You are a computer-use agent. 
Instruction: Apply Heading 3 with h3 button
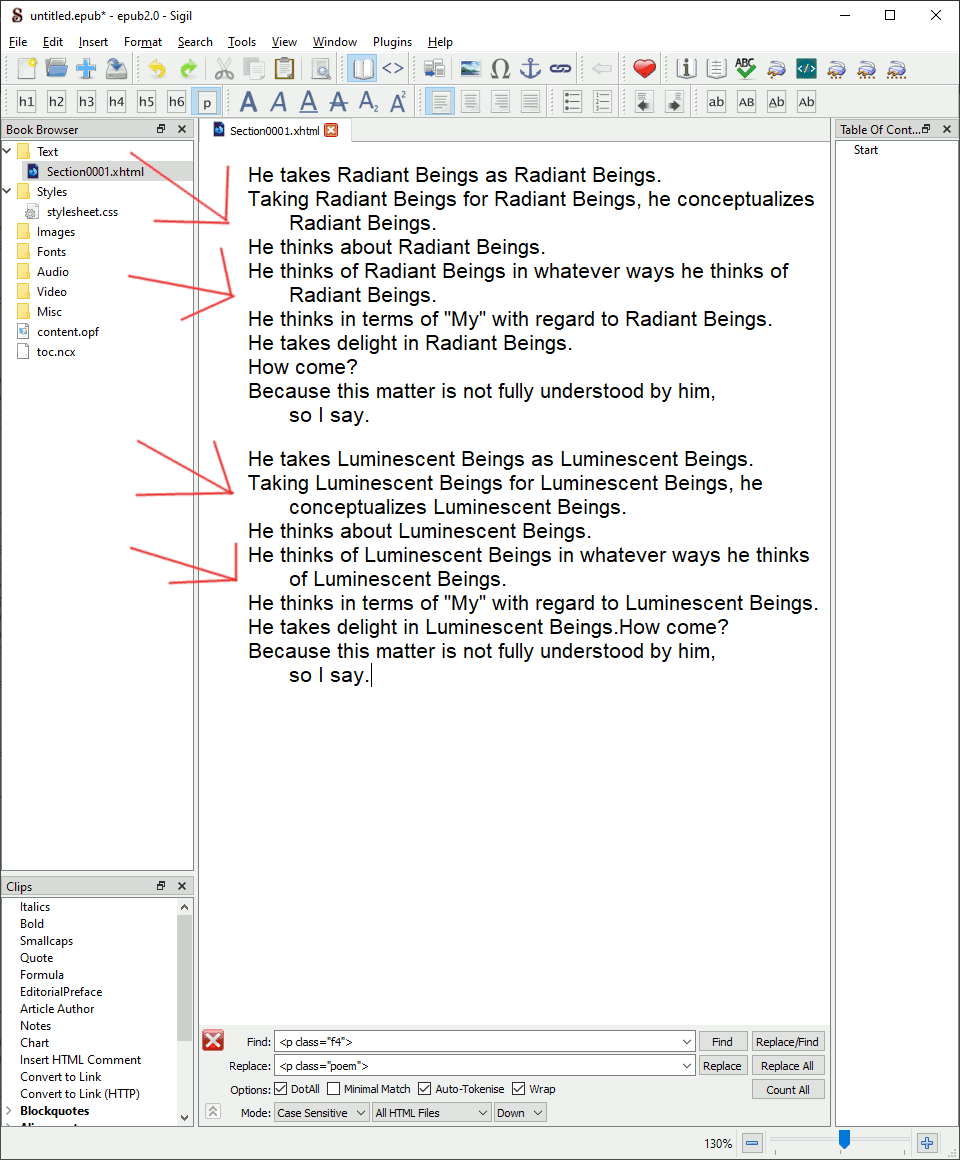(87, 101)
